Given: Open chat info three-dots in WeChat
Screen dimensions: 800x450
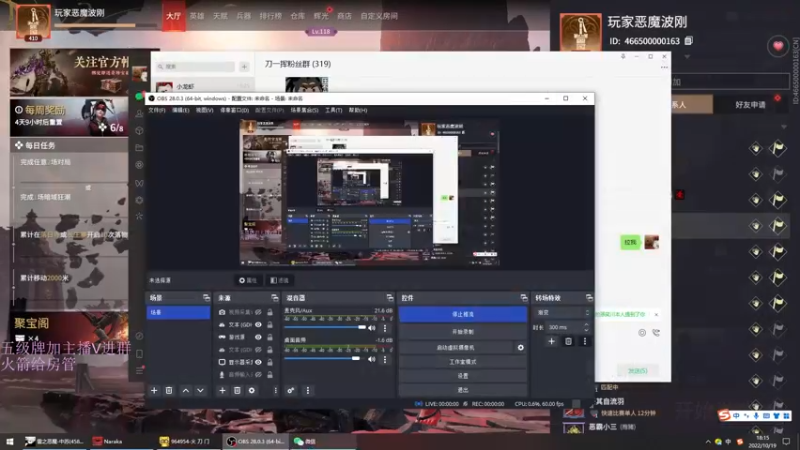Looking at the screenshot, I should click(x=664, y=67).
